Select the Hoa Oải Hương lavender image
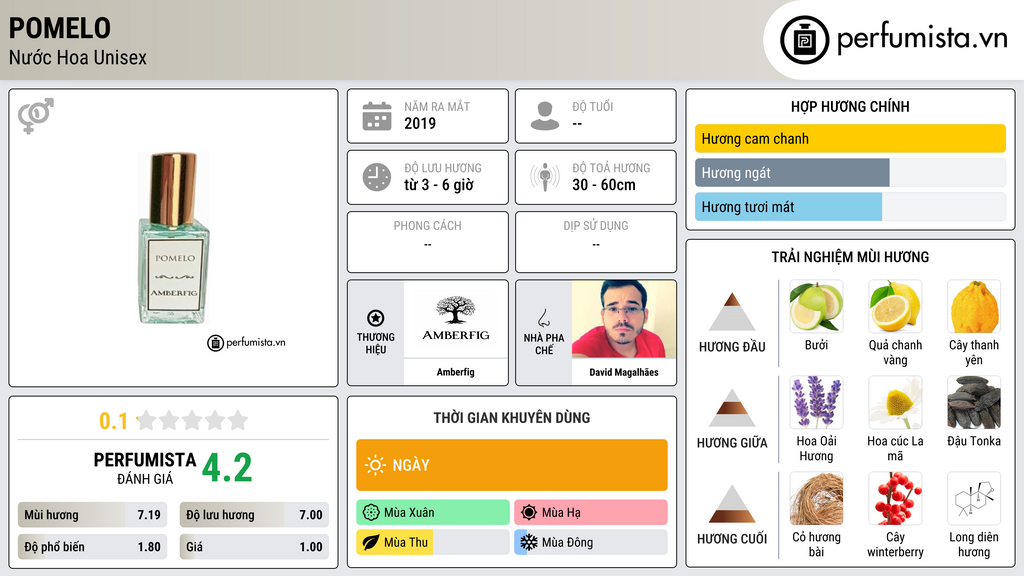 [x=816, y=402]
